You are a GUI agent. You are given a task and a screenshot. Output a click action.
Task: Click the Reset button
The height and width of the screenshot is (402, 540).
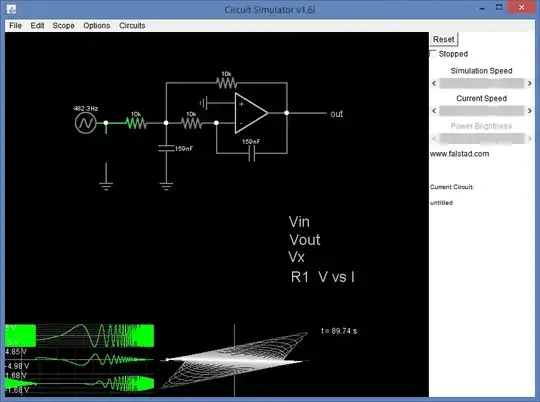(444, 39)
